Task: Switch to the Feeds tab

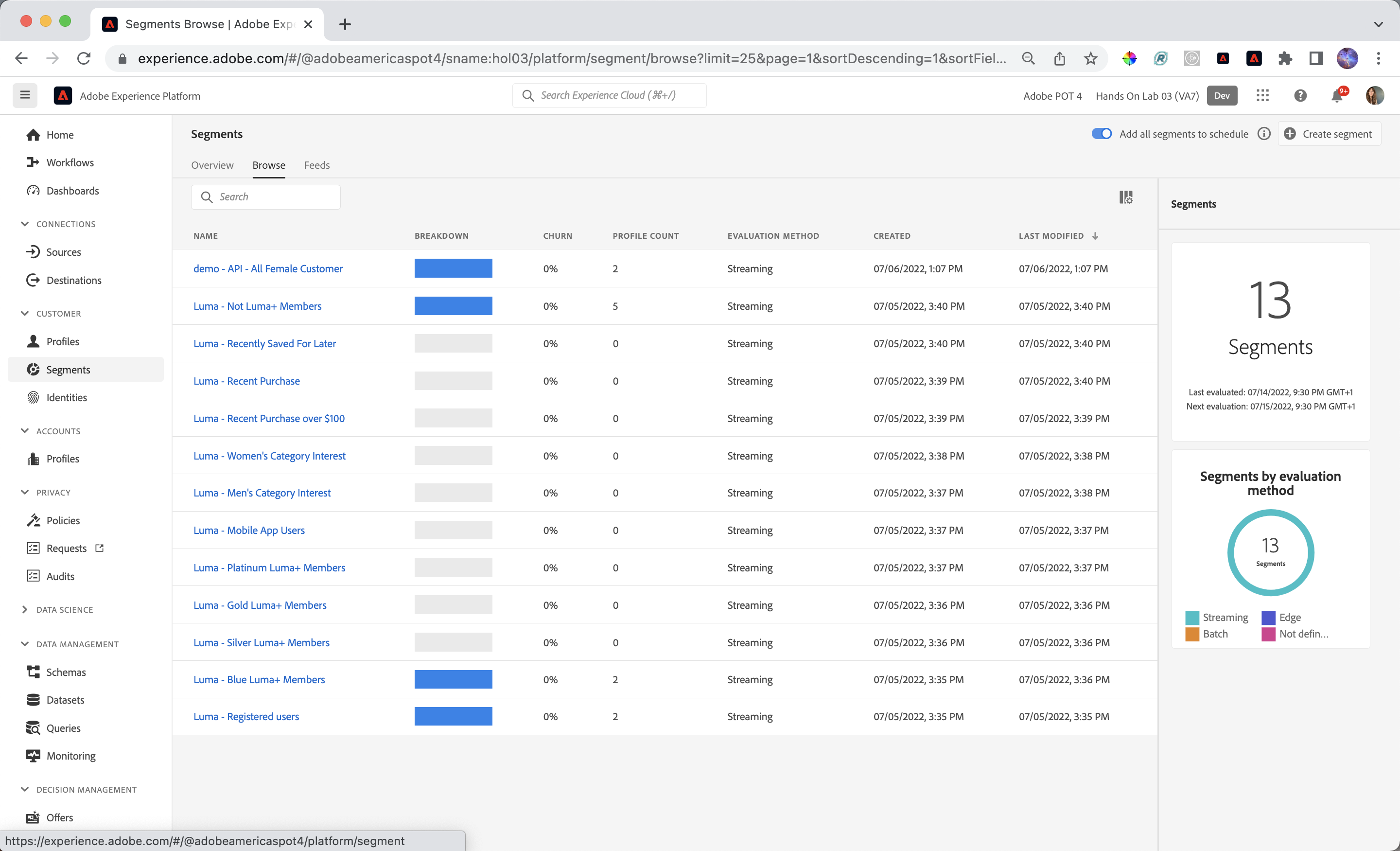Action: pyautogui.click(x=316, y=165)
